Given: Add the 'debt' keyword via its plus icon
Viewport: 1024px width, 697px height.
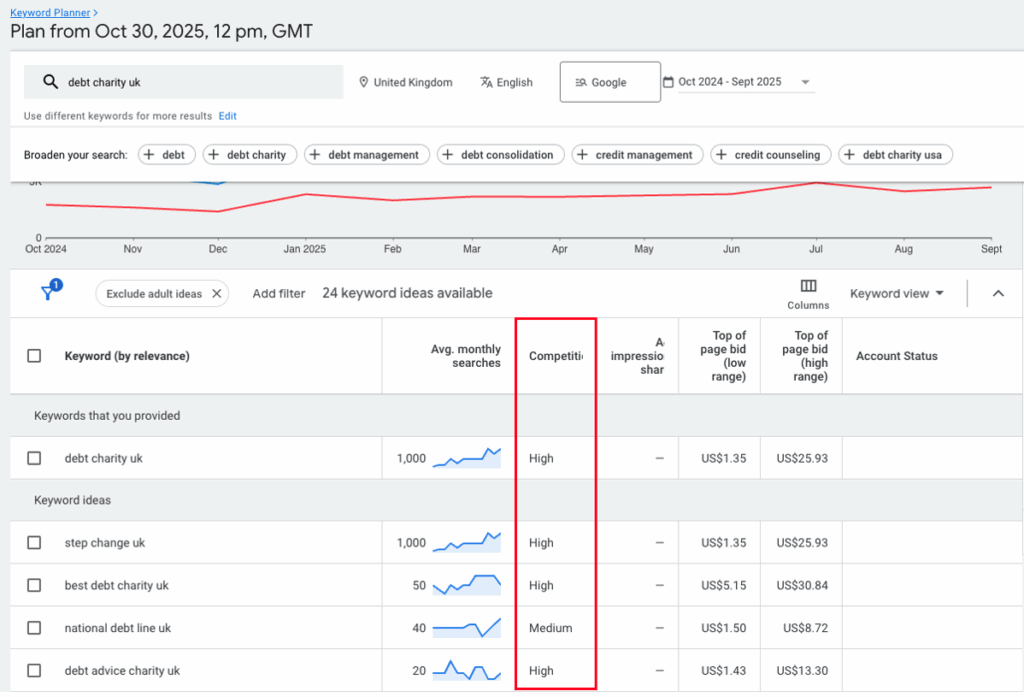Looking at the screenshot, I should coord(149,154).
